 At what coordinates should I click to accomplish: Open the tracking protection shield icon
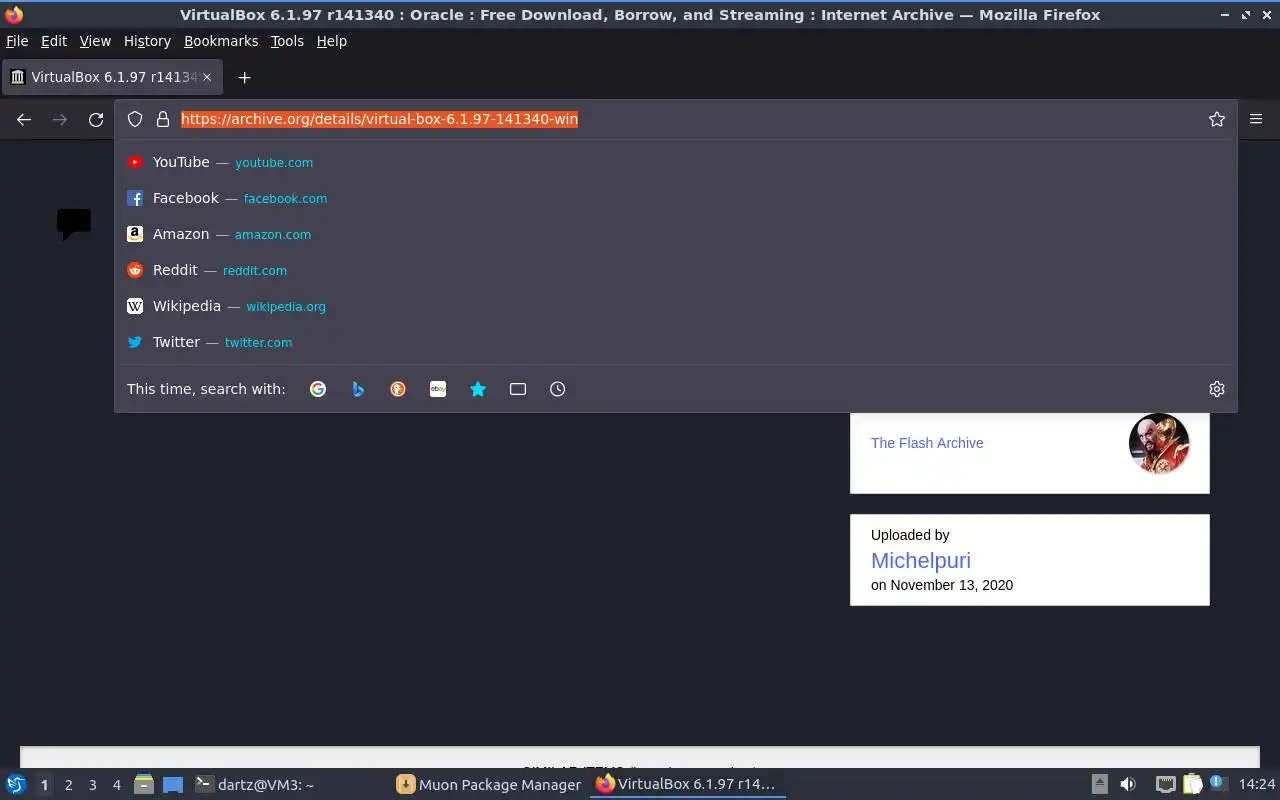(x=135, y=119)
